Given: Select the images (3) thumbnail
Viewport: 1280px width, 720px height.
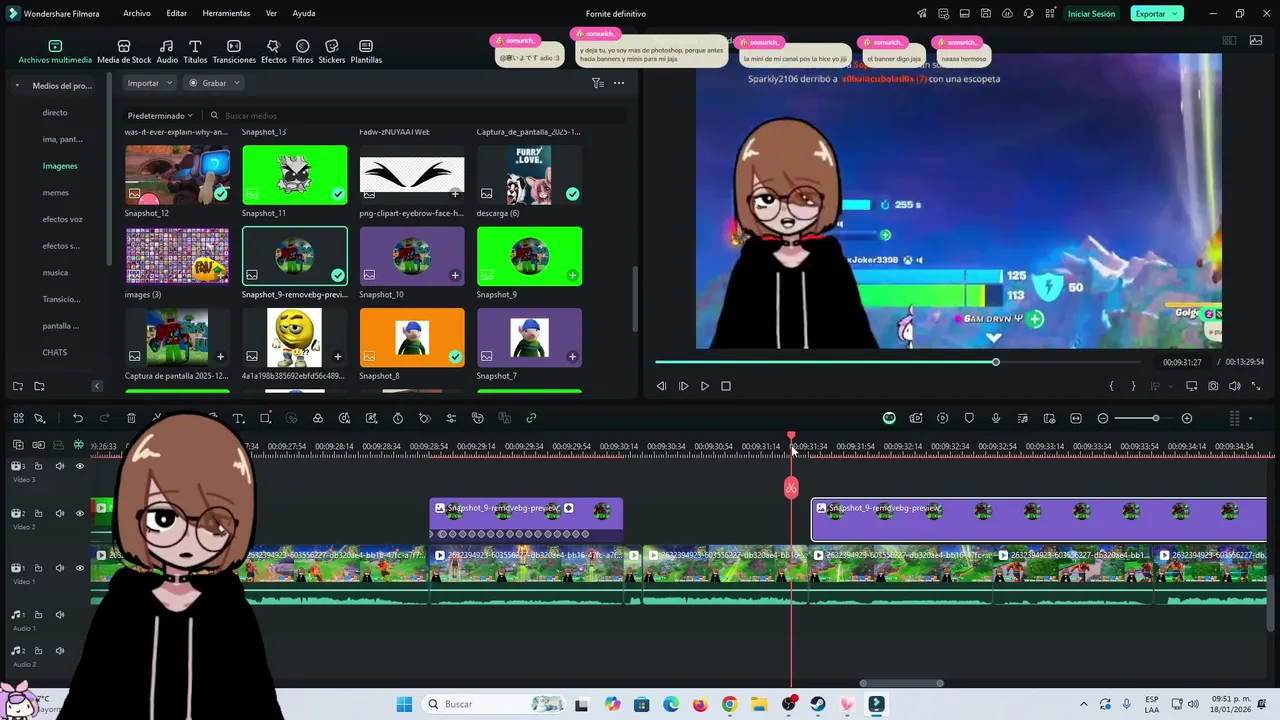Looking at the screenshot, I should tap(177, 256).
